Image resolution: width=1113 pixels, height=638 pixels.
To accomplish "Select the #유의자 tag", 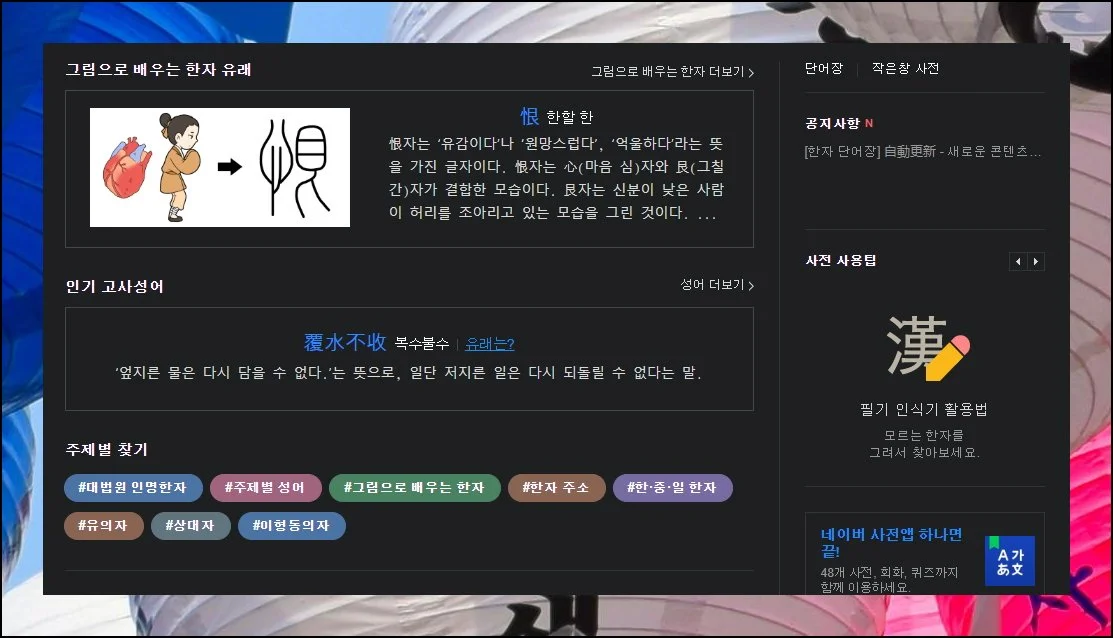I will (104, 525).
